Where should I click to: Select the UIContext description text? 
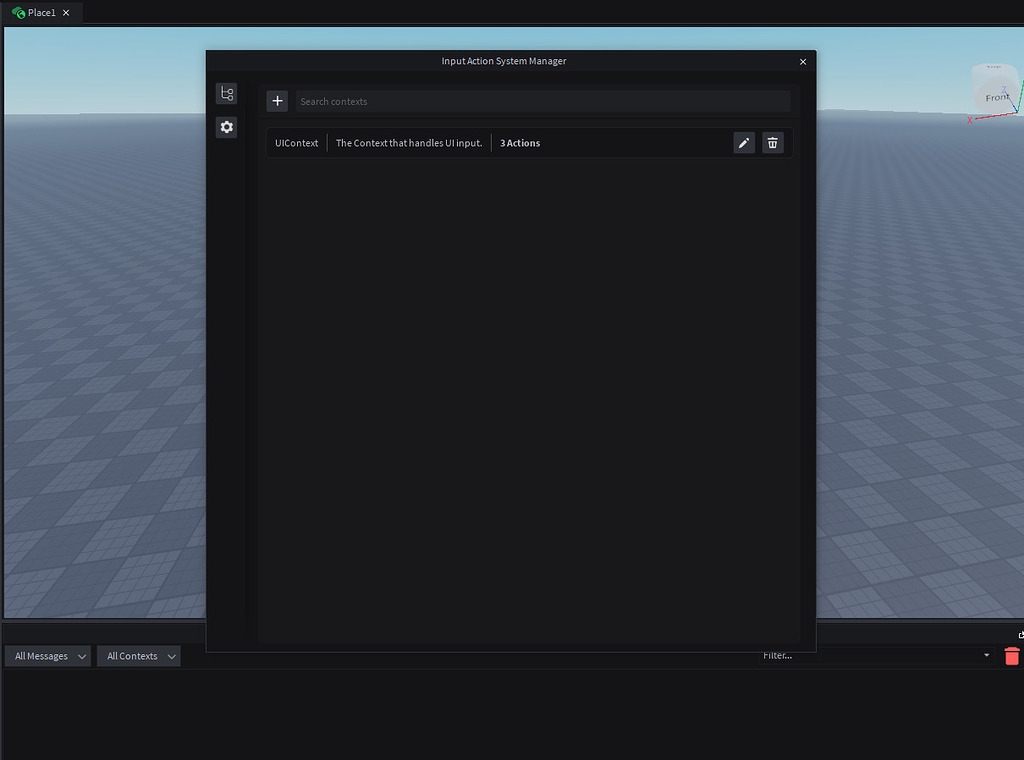coord(408,142)
